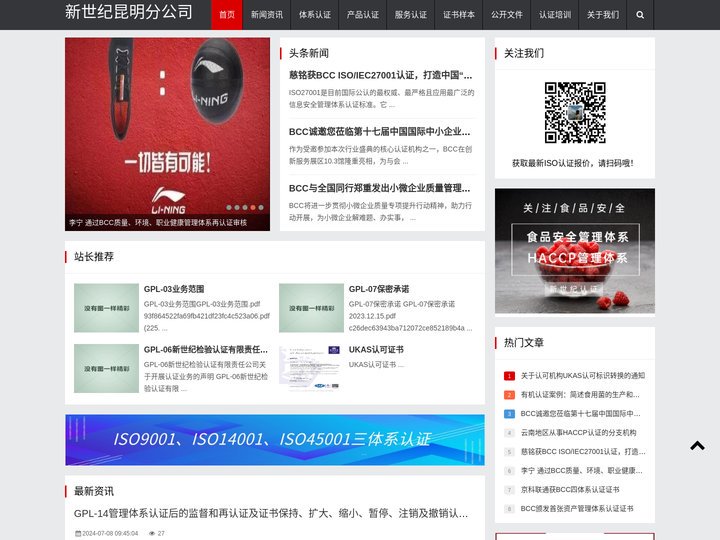Open headline BCC与全国同行郑重发出小微企业质量管理
The image size is (720, 540).
pos(379,188)
